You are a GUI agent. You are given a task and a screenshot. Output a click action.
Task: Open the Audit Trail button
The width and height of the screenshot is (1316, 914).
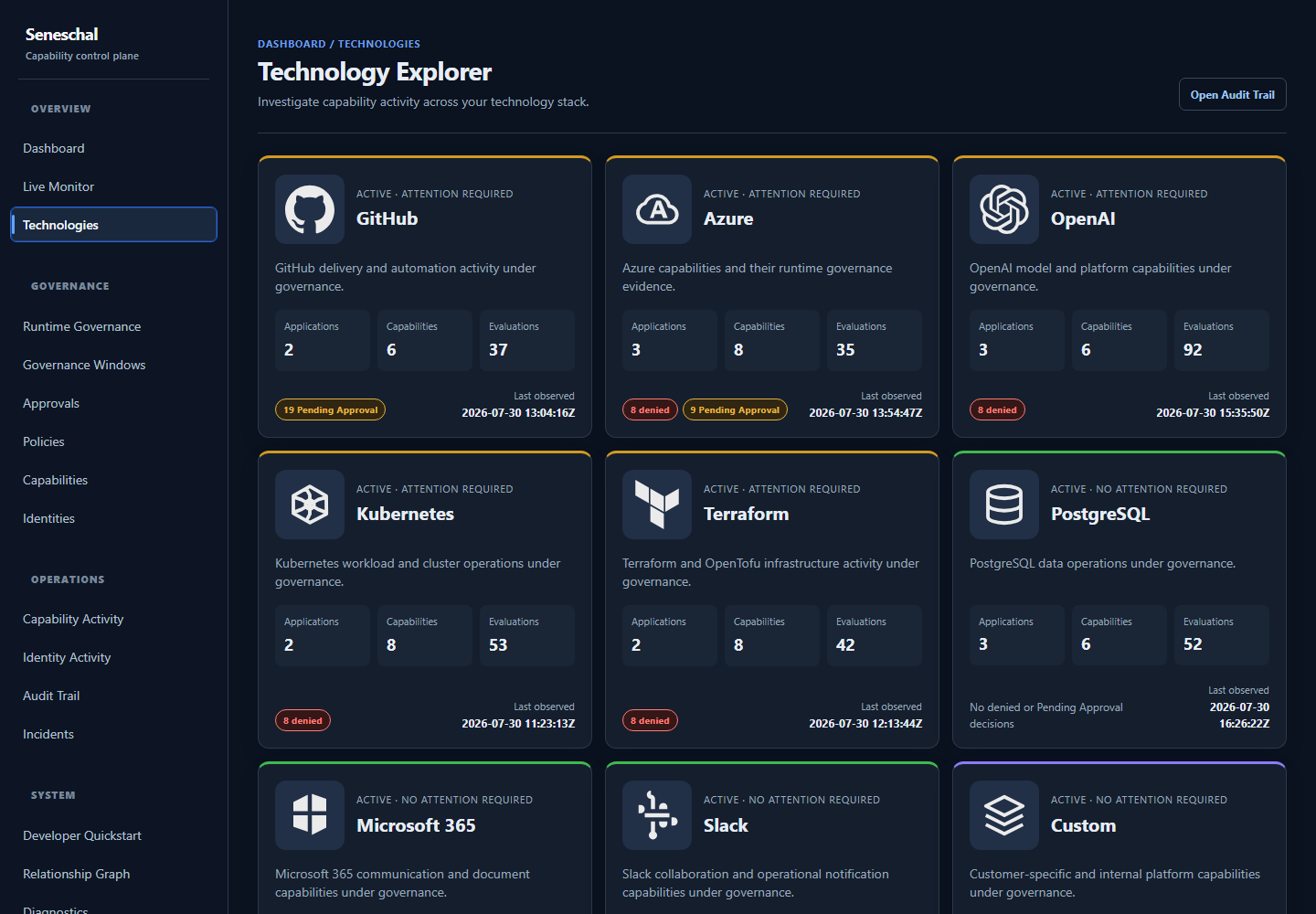tap(1232, 94)
